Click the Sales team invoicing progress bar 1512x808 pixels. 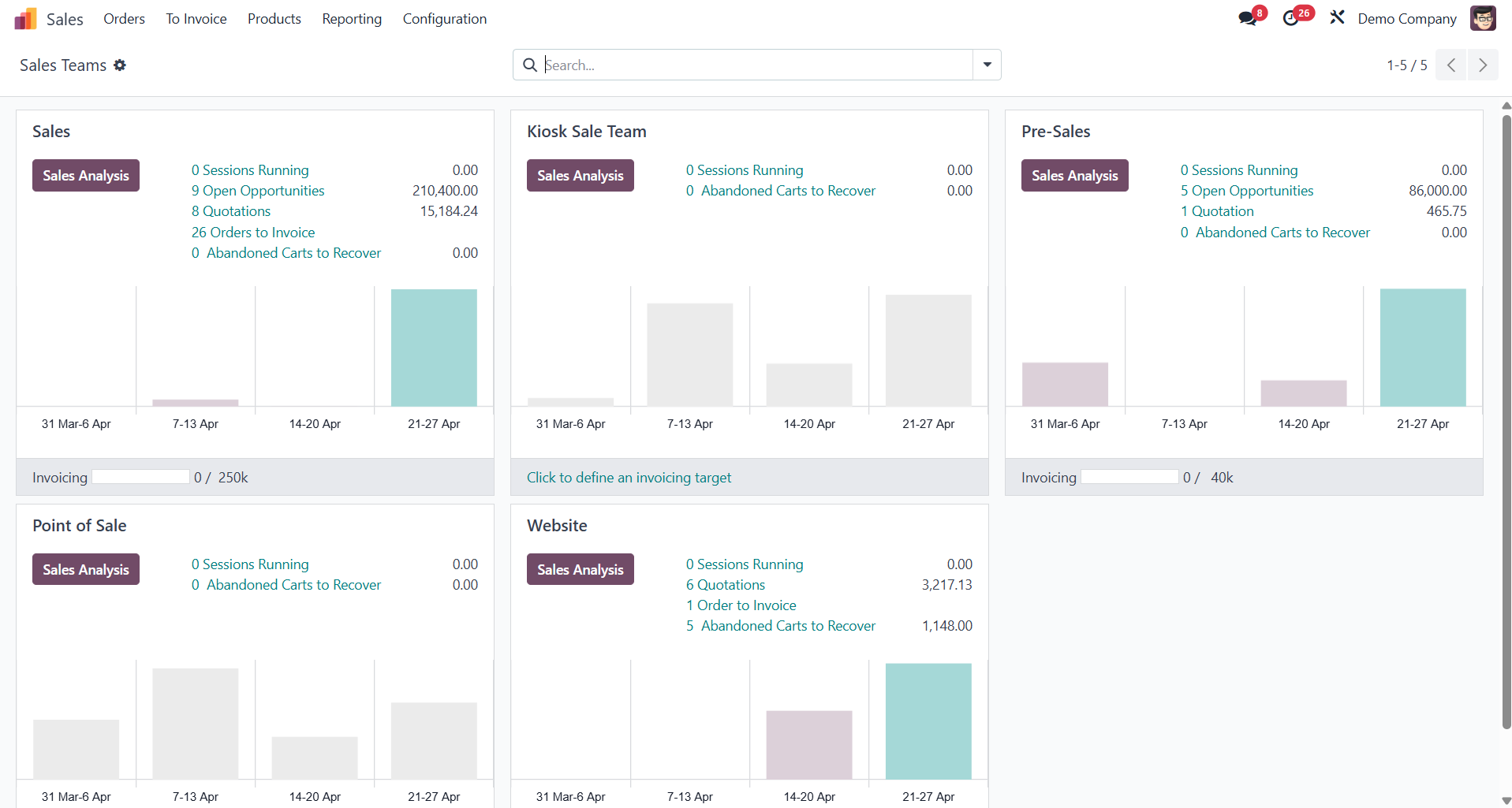[x=140, y=476]
